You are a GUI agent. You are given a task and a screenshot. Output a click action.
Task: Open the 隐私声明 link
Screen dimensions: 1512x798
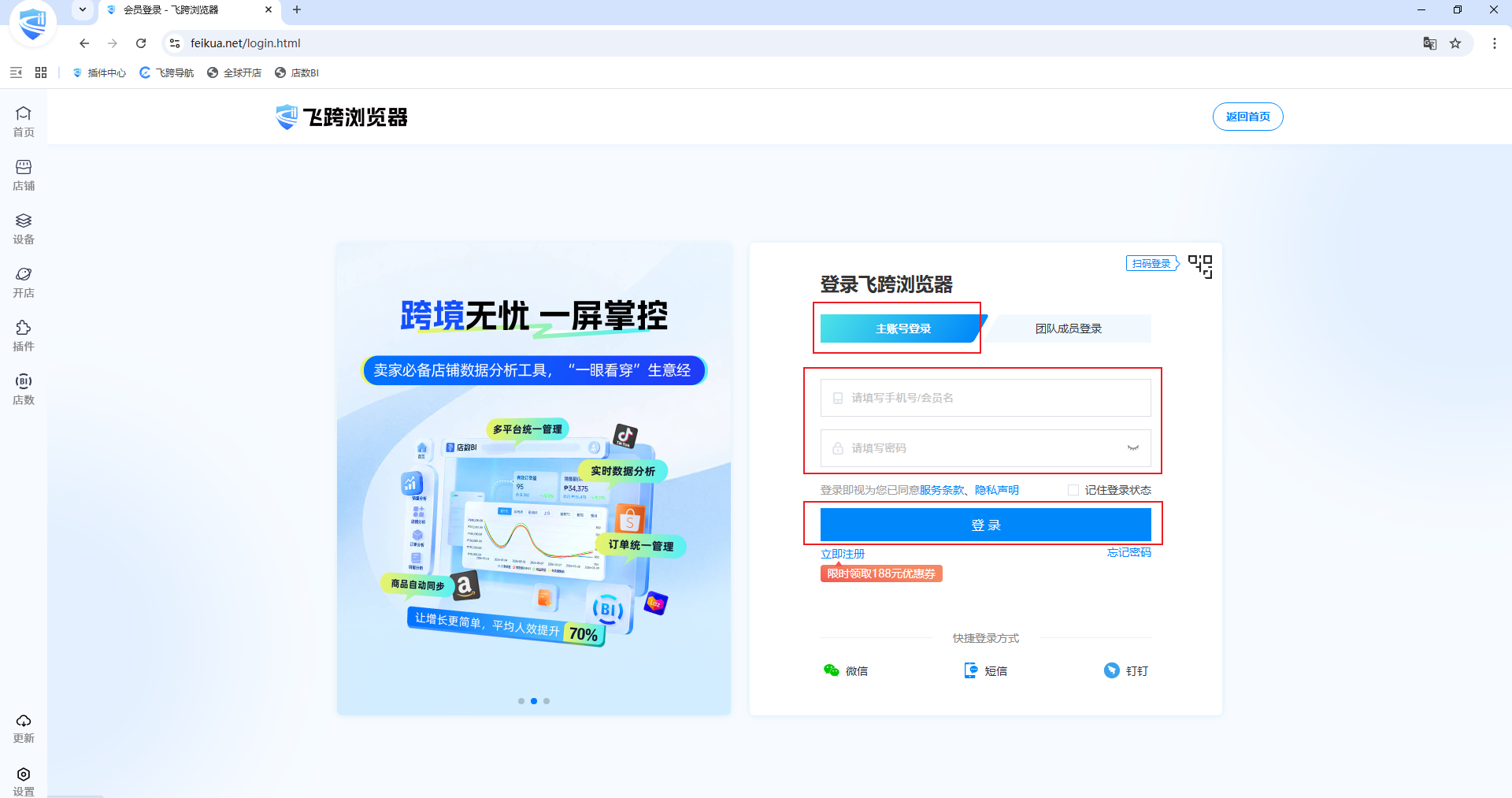pyautogui.click(x=997, y=490)
